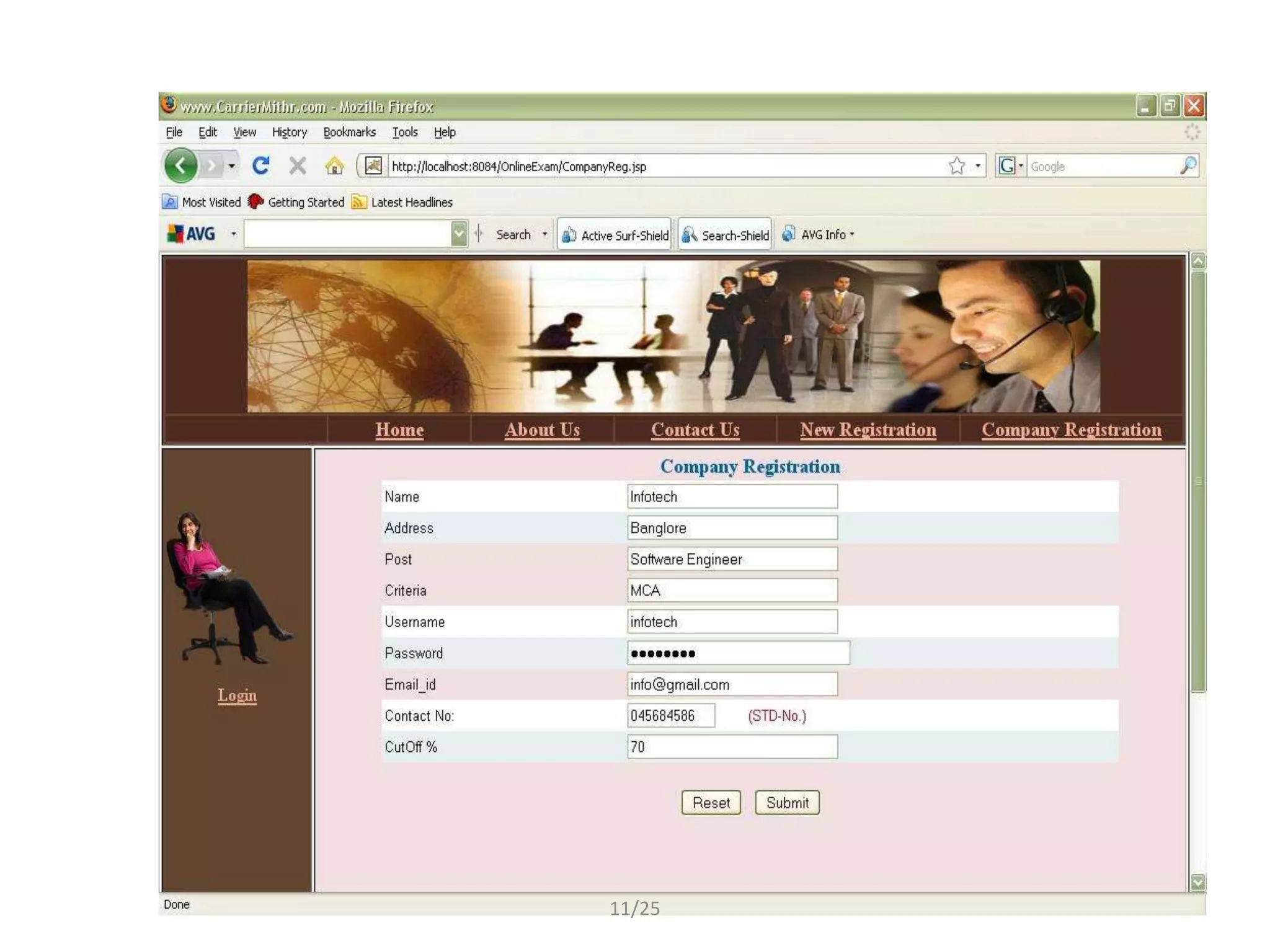The image size is (1270, 952).
Task: Reload the page with the refresh icon
Action: (x=261, y=165)
